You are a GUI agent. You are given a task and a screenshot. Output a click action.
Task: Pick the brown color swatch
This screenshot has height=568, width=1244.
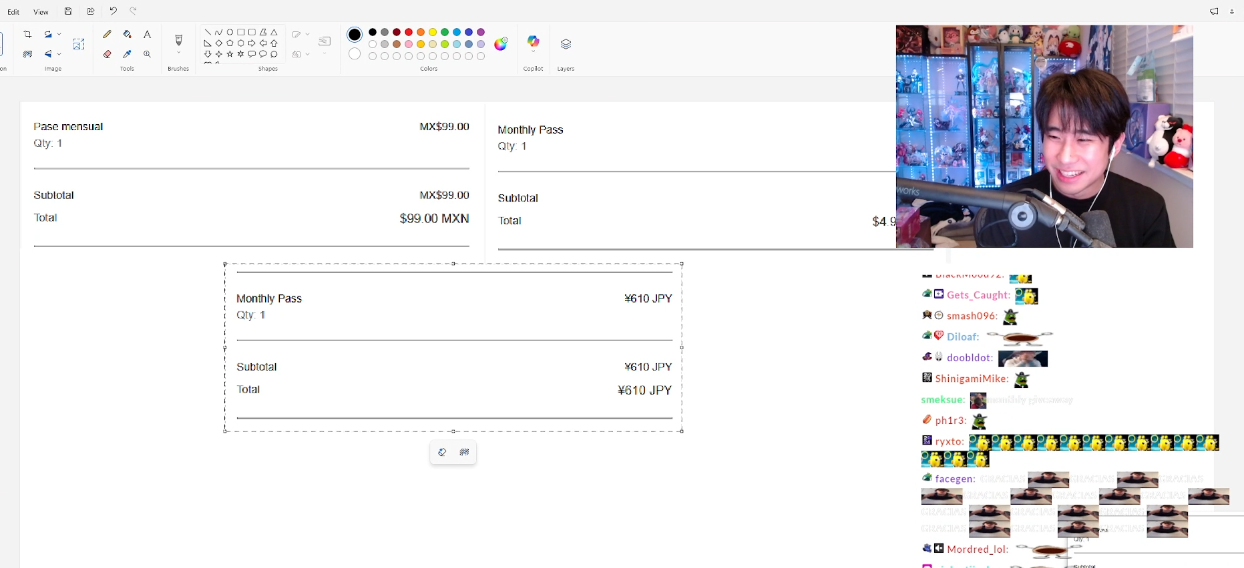click(397, 44)
